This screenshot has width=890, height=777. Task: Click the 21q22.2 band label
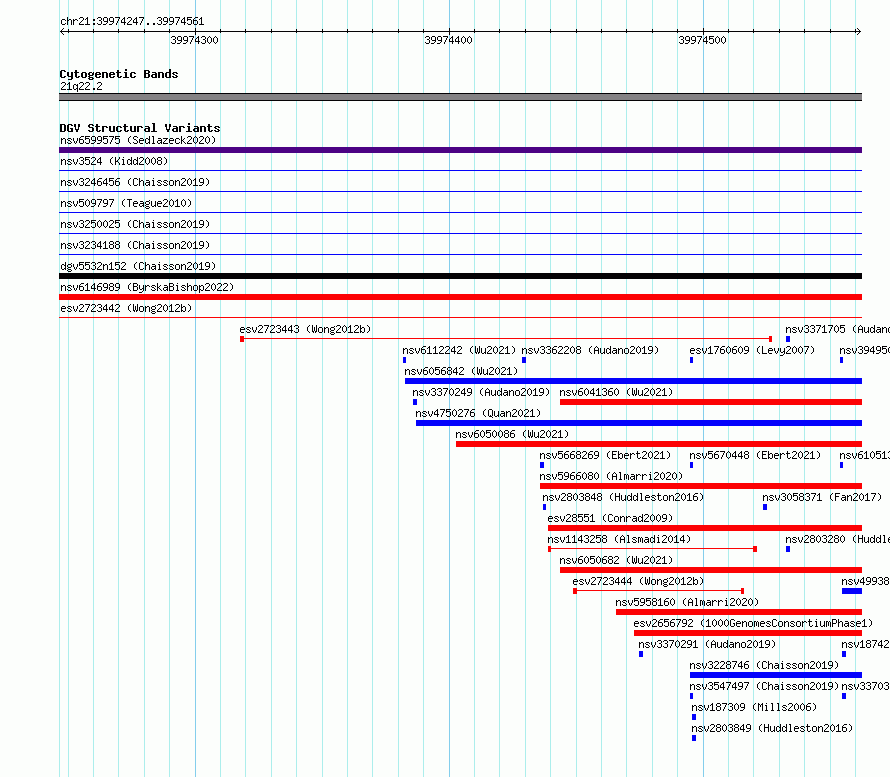[x=81, y=86]
